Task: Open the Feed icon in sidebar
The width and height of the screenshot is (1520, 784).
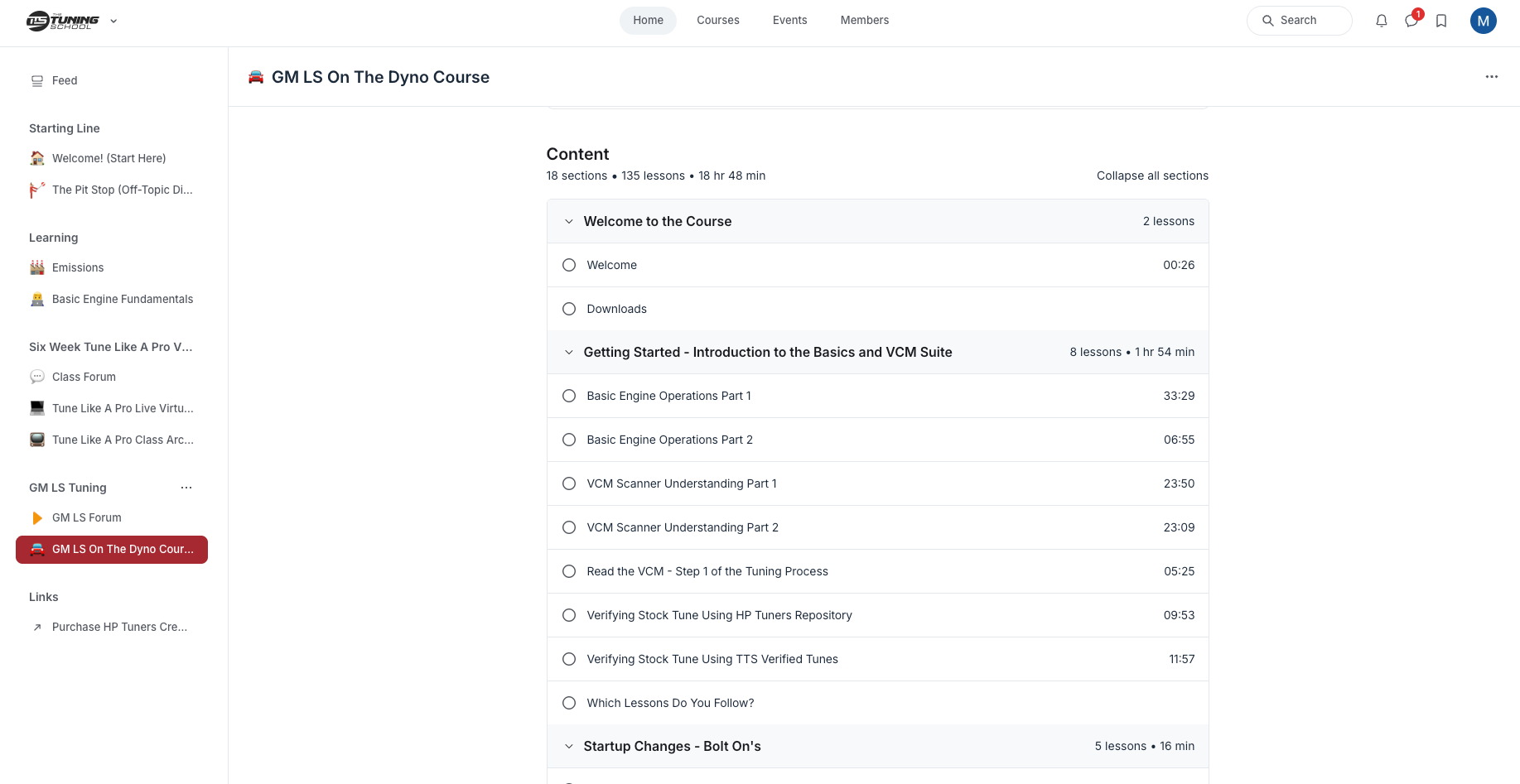Action: (x=37, y=80)
